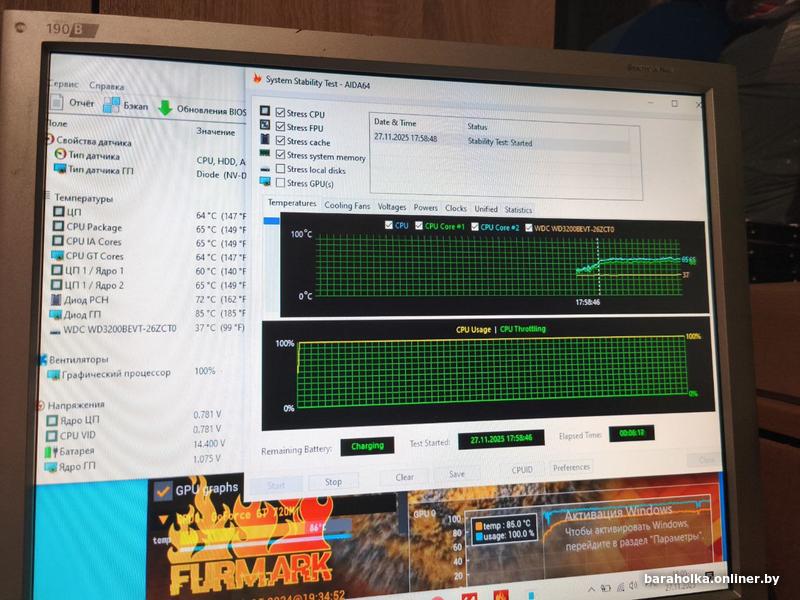Enable the Stress CPU checkbox

click(x=280, y=112)
